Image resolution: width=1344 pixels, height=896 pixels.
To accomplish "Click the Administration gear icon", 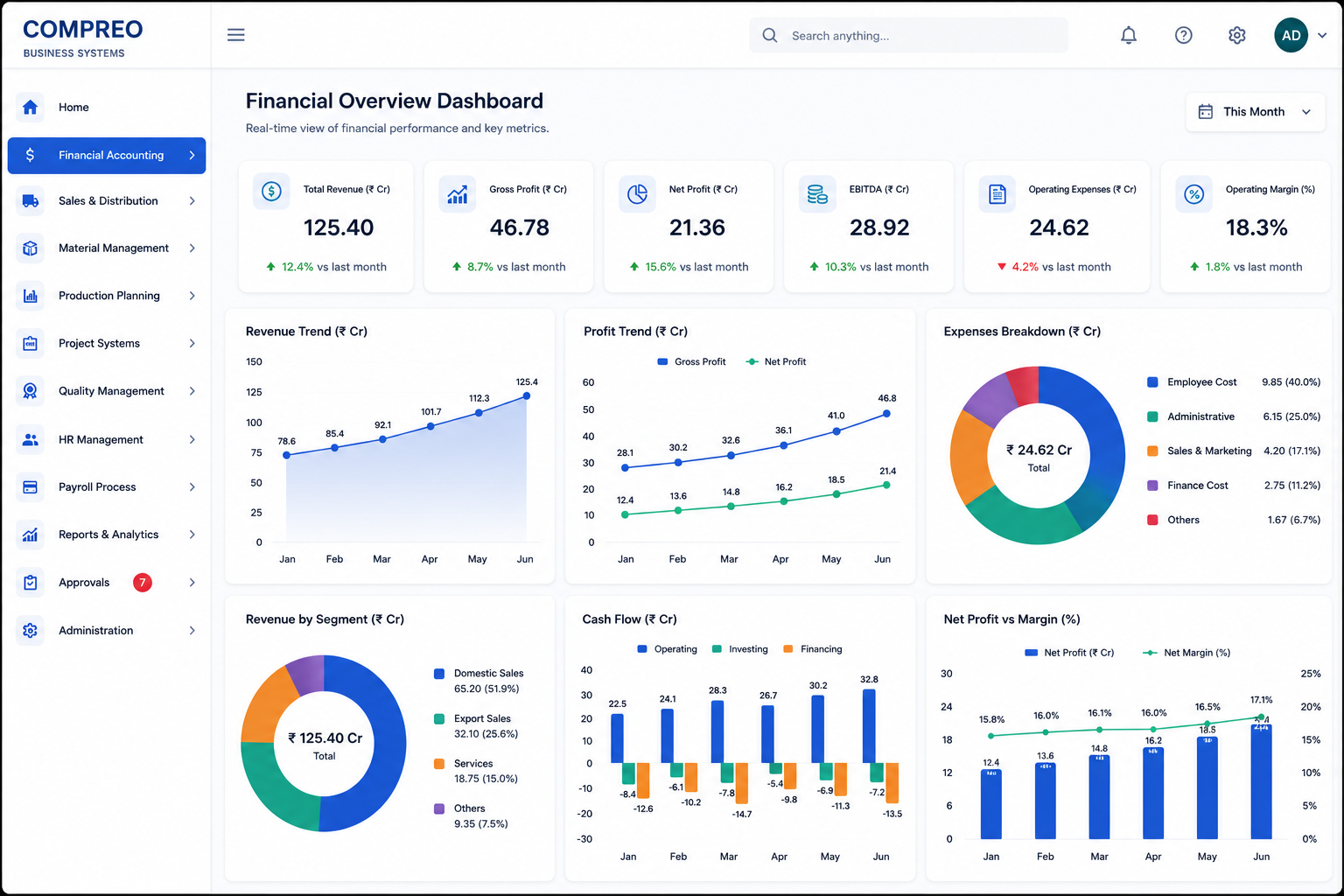I will (30, 630).
